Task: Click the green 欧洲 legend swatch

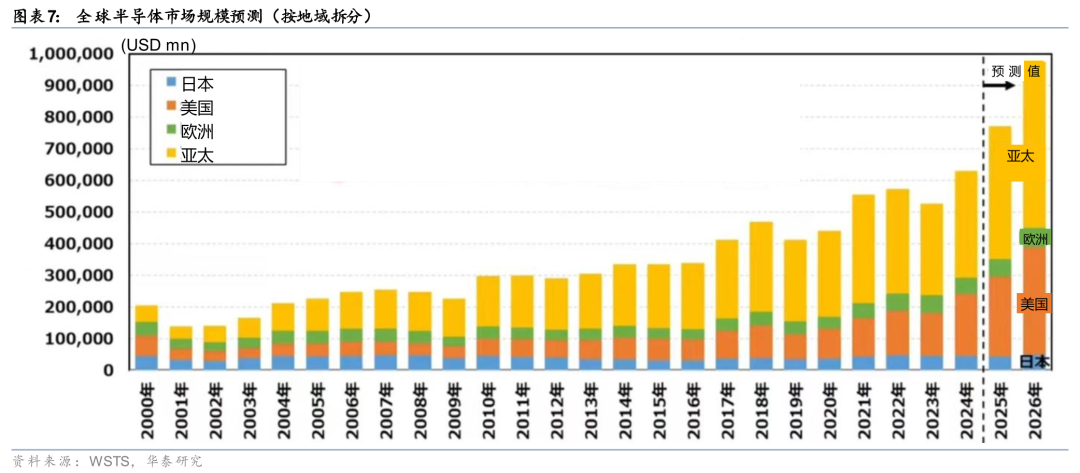Action: point(171,130)
